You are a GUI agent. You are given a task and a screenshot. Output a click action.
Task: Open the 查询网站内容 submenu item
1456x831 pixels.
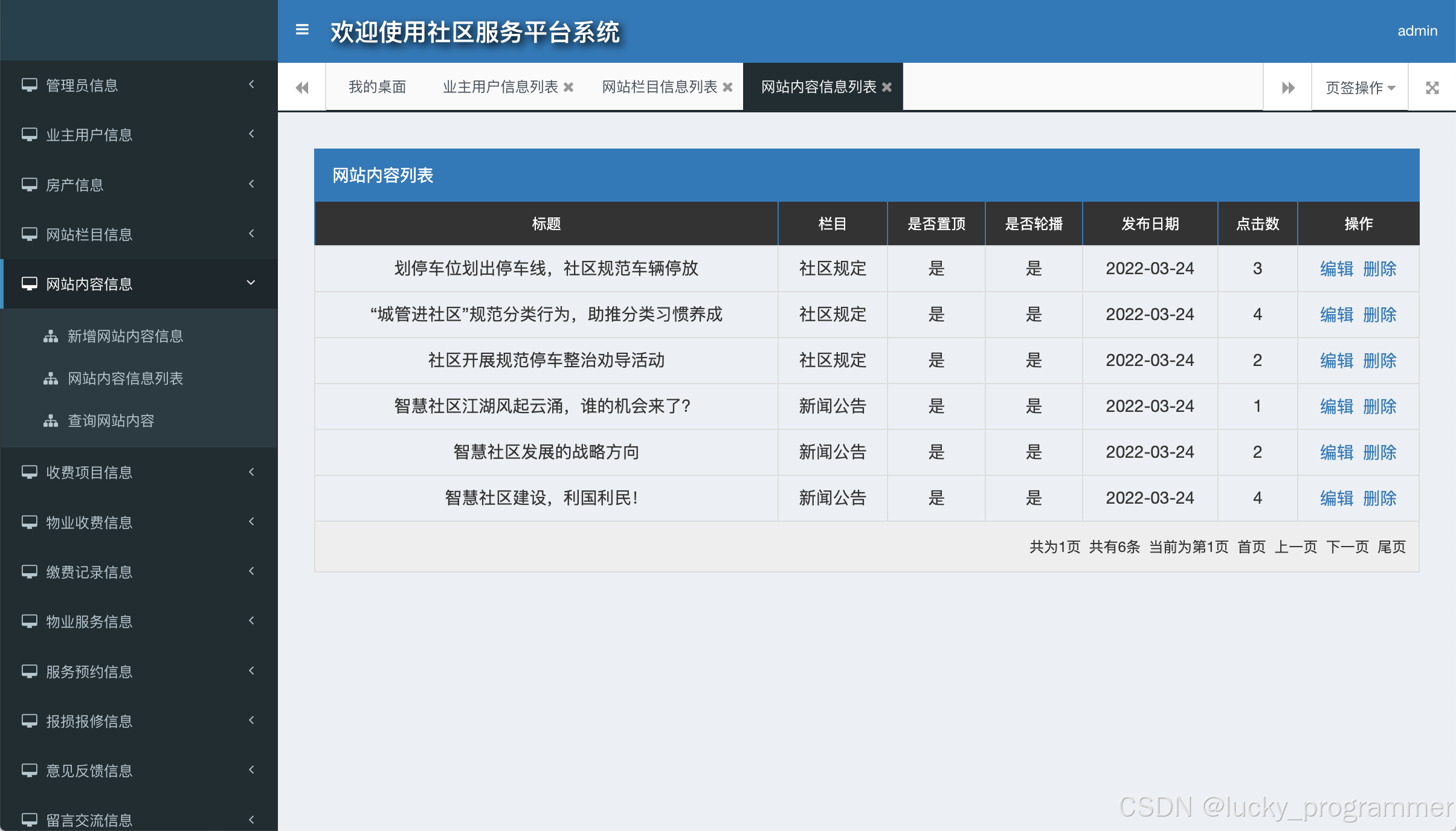click(111, 421)
